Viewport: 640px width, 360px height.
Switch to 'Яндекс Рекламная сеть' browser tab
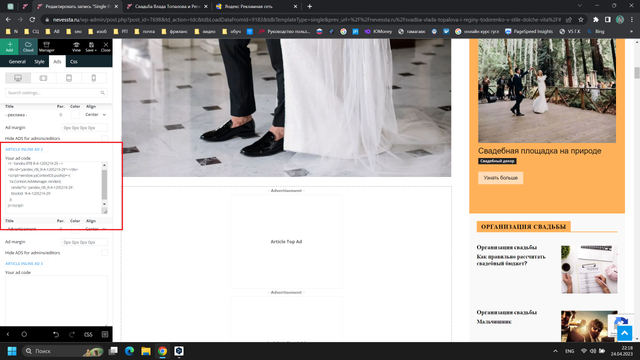click(256, 7)
